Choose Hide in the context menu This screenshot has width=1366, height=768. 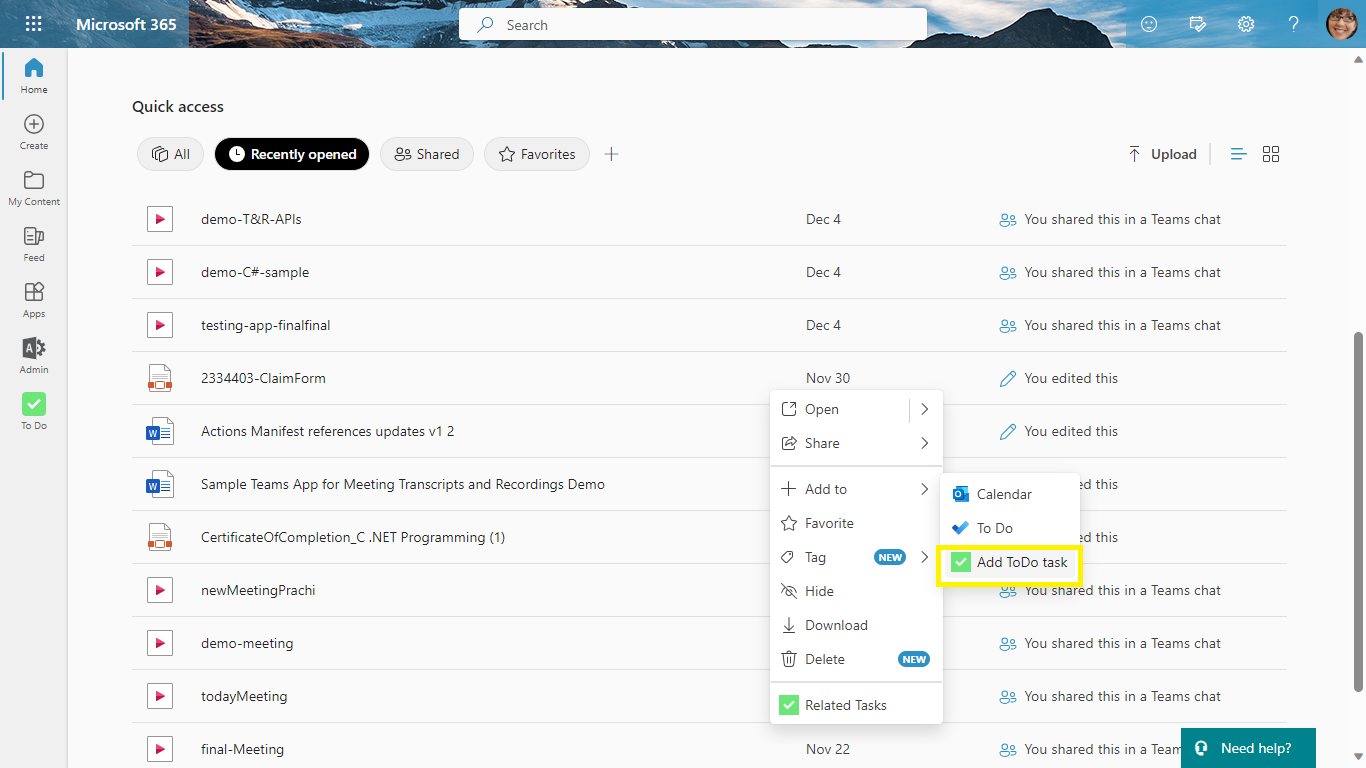[856, 591]
